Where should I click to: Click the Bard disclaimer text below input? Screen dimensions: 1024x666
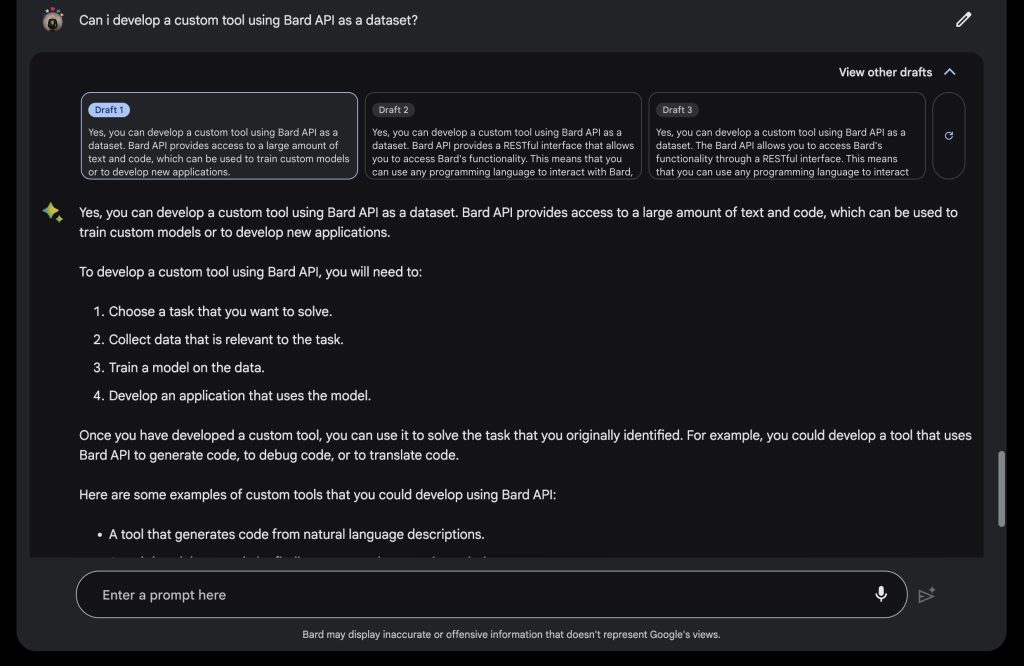(x=511, y=634)
